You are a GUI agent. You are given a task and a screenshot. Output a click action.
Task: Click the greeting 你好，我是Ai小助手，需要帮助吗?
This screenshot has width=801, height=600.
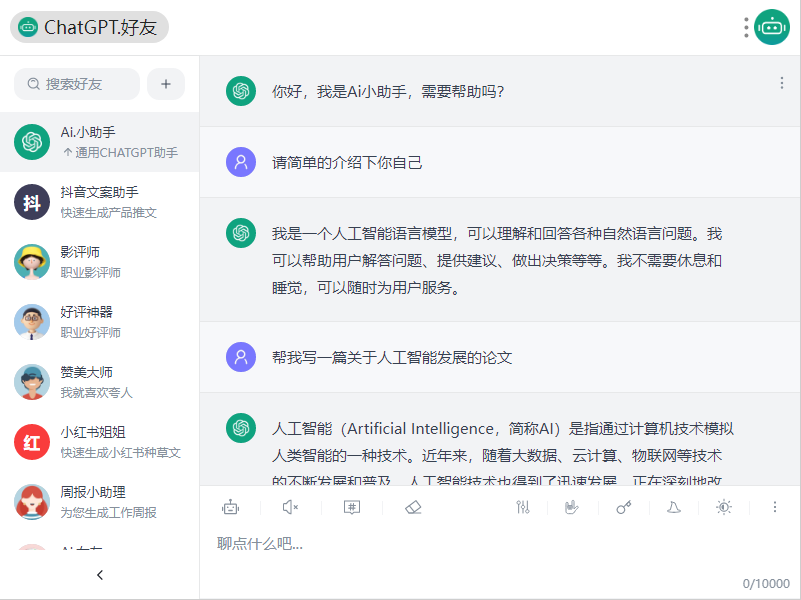[x=388, y=91]
